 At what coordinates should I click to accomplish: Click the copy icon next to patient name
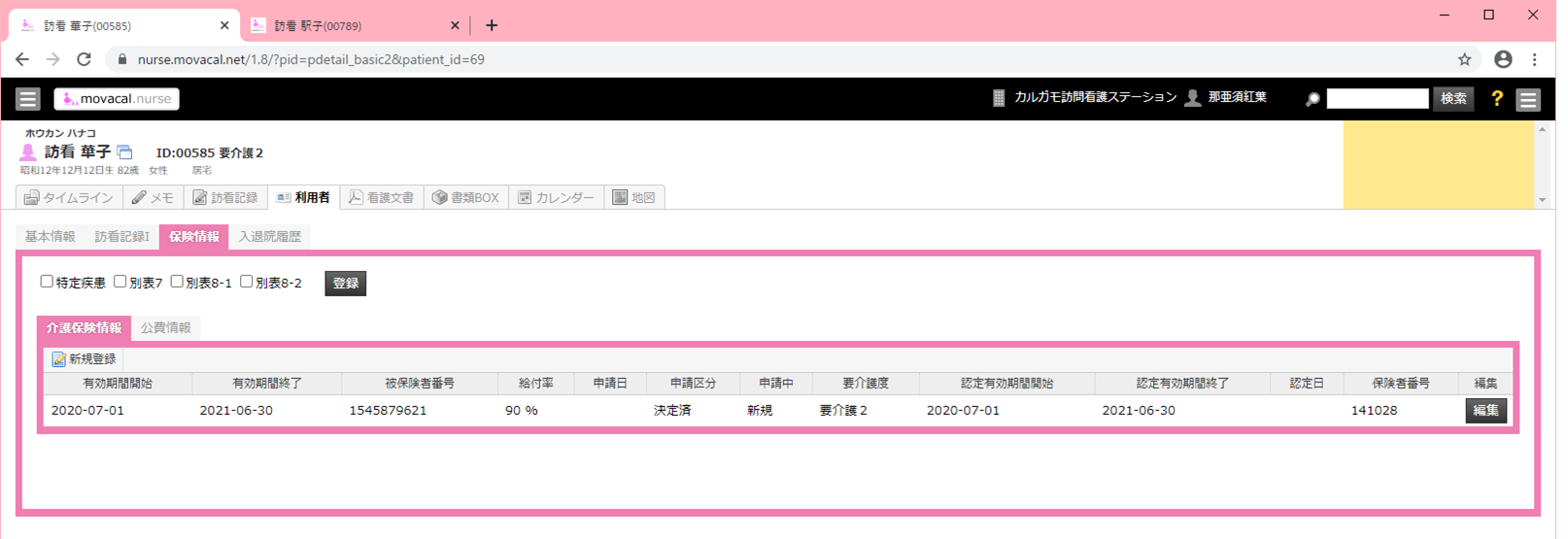(125, 152)
